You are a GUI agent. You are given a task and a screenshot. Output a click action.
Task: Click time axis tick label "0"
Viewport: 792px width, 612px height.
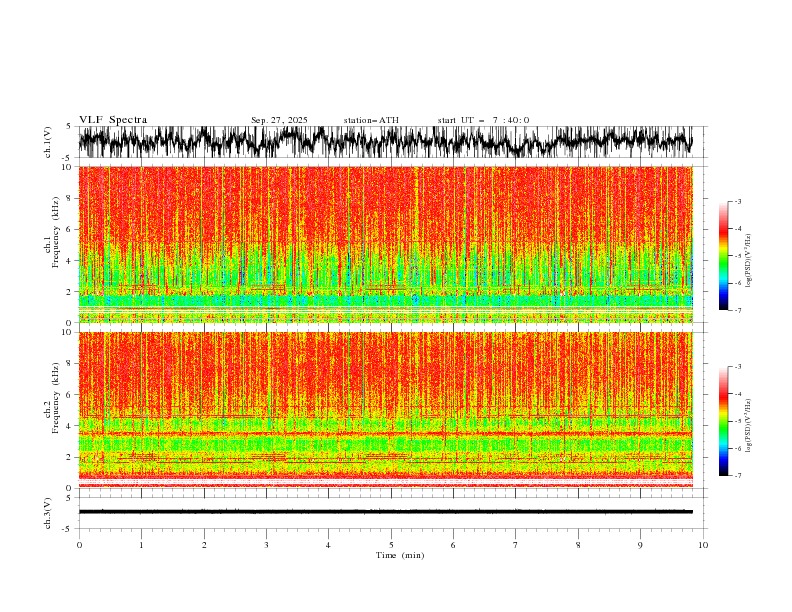pos(79,545)
